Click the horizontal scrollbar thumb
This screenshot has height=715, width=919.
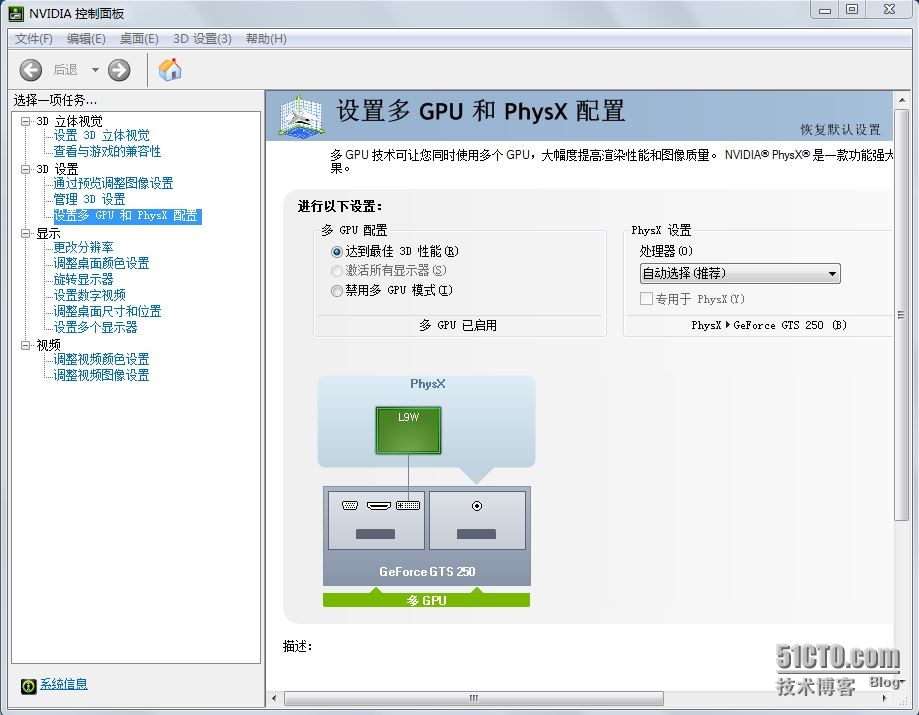(x=474, y=699)
